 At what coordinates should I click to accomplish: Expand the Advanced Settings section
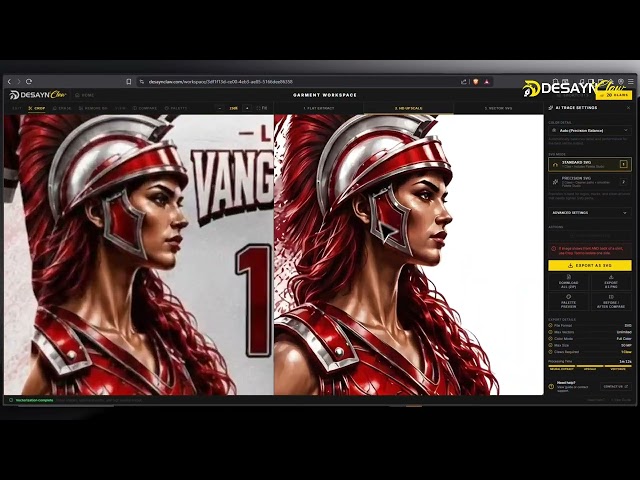pyautogui.click(x=590, y=213)
